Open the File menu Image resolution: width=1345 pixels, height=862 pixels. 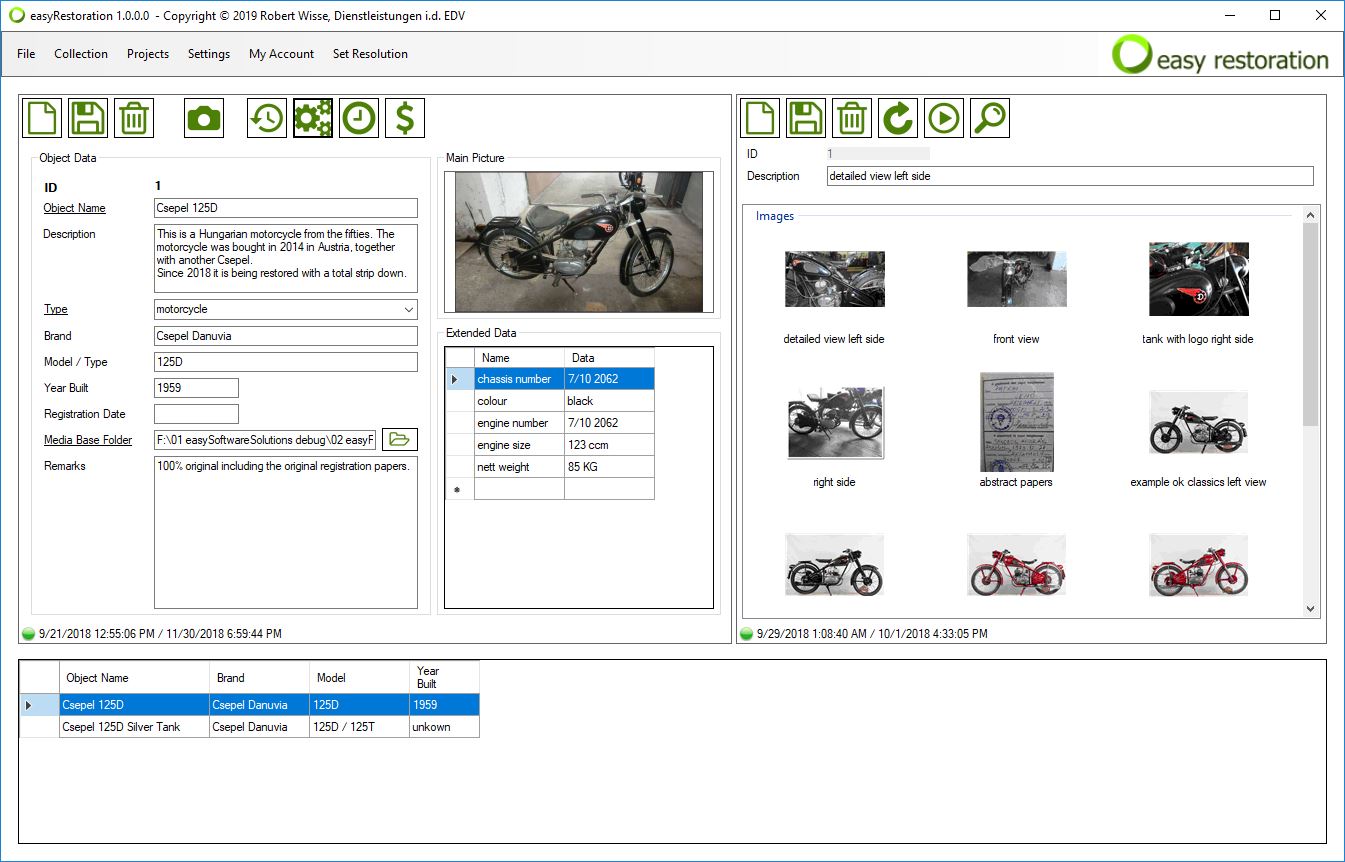(x=26, y=54)
